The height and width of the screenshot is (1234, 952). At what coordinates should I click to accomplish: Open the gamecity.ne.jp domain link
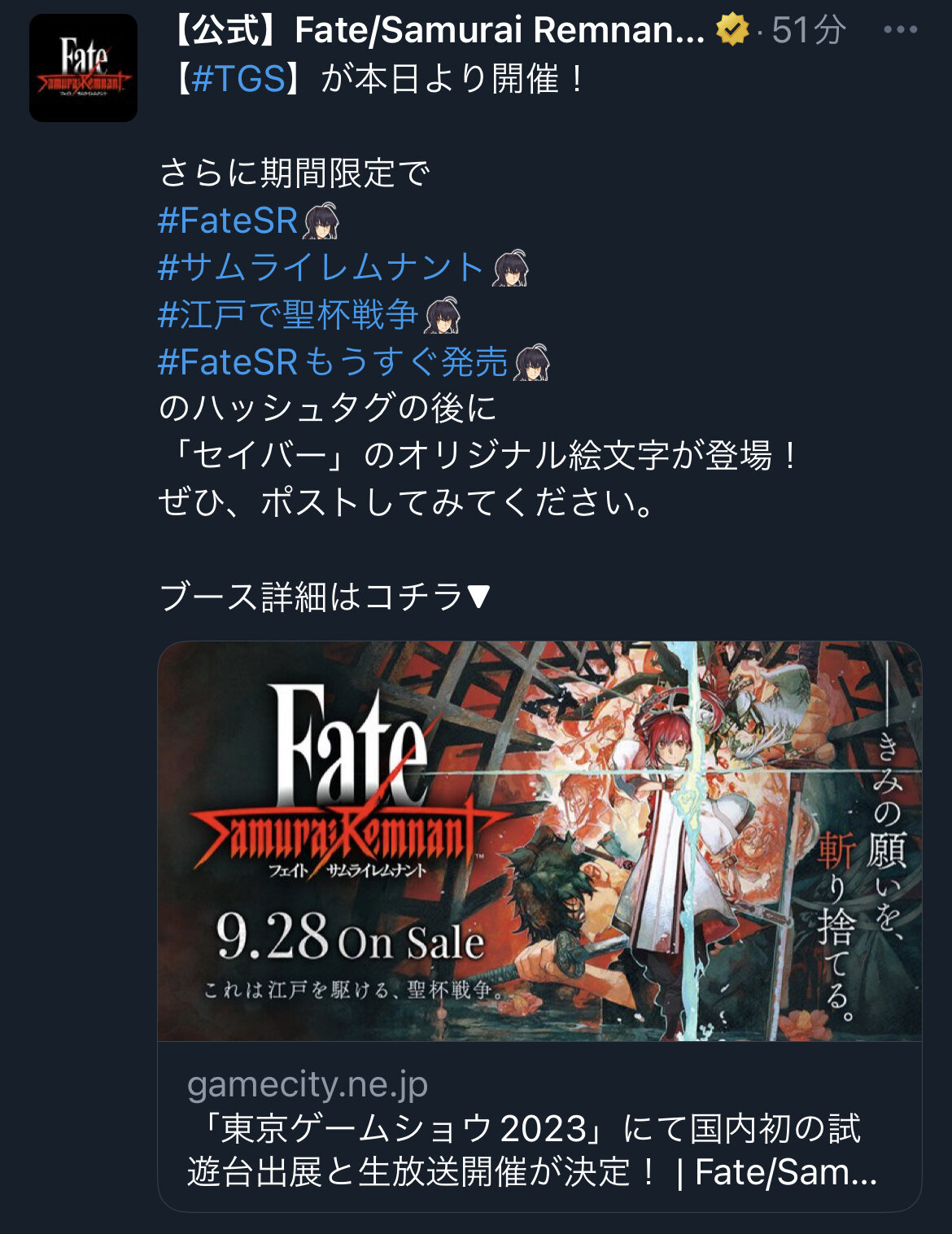(308, 1084)
